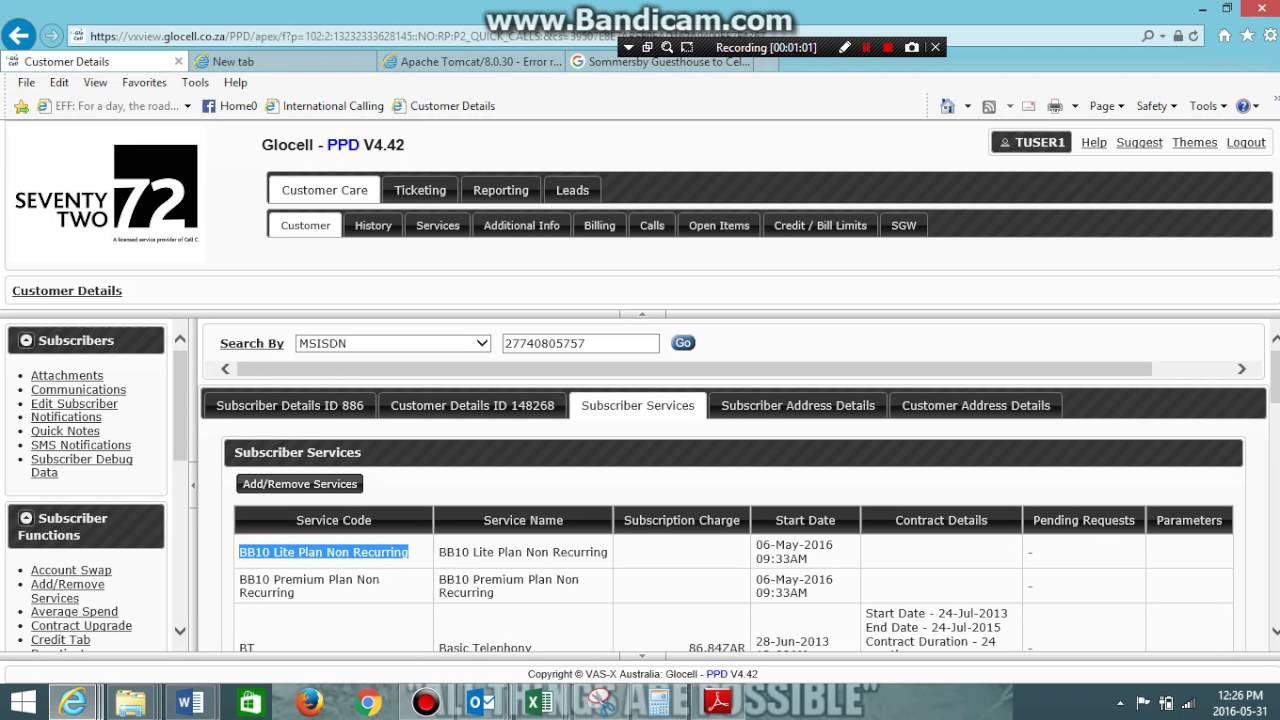
Task: Switch to the Ticketing tab
Action: (x=420, y=190)
